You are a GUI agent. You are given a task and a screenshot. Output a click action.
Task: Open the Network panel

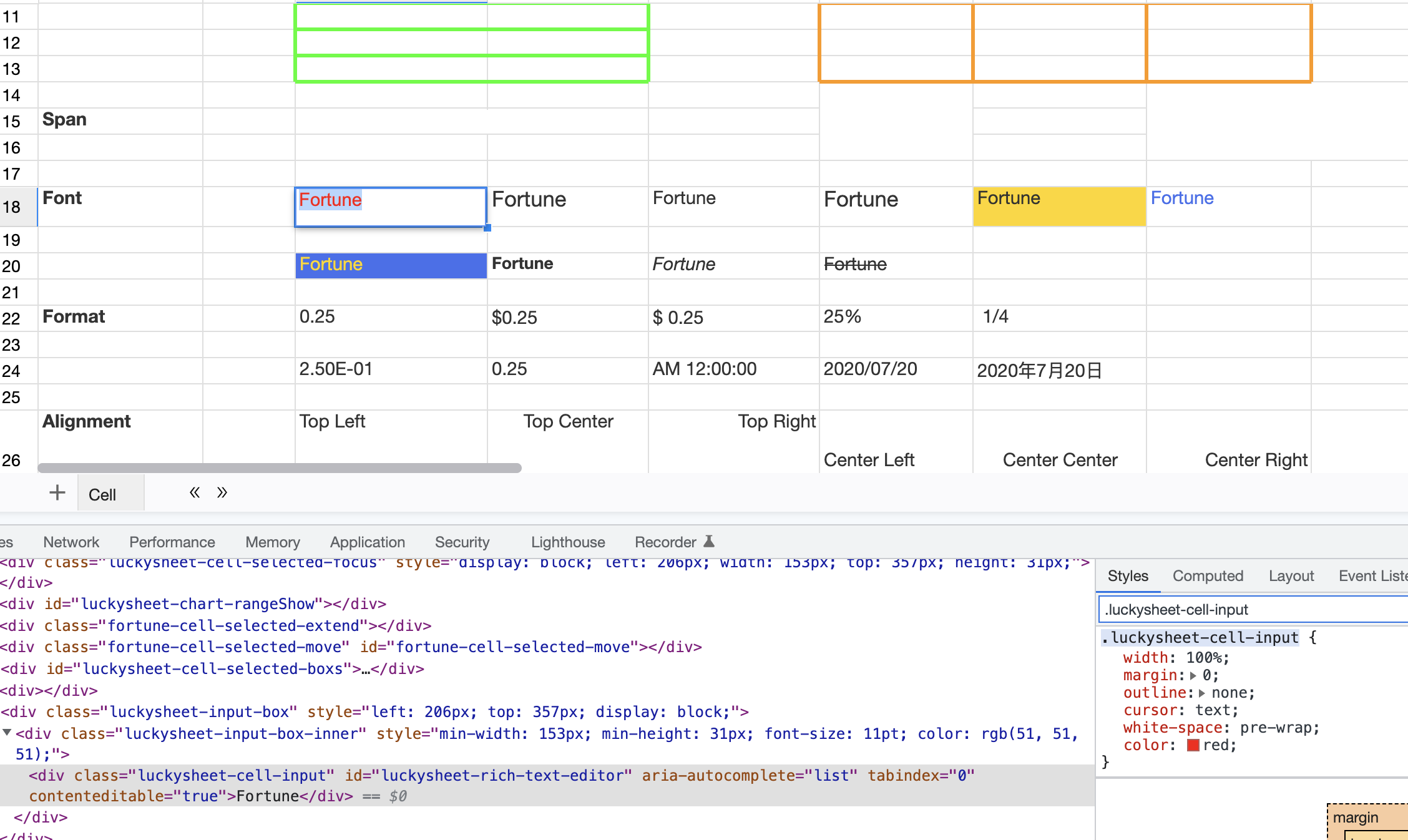71,542
